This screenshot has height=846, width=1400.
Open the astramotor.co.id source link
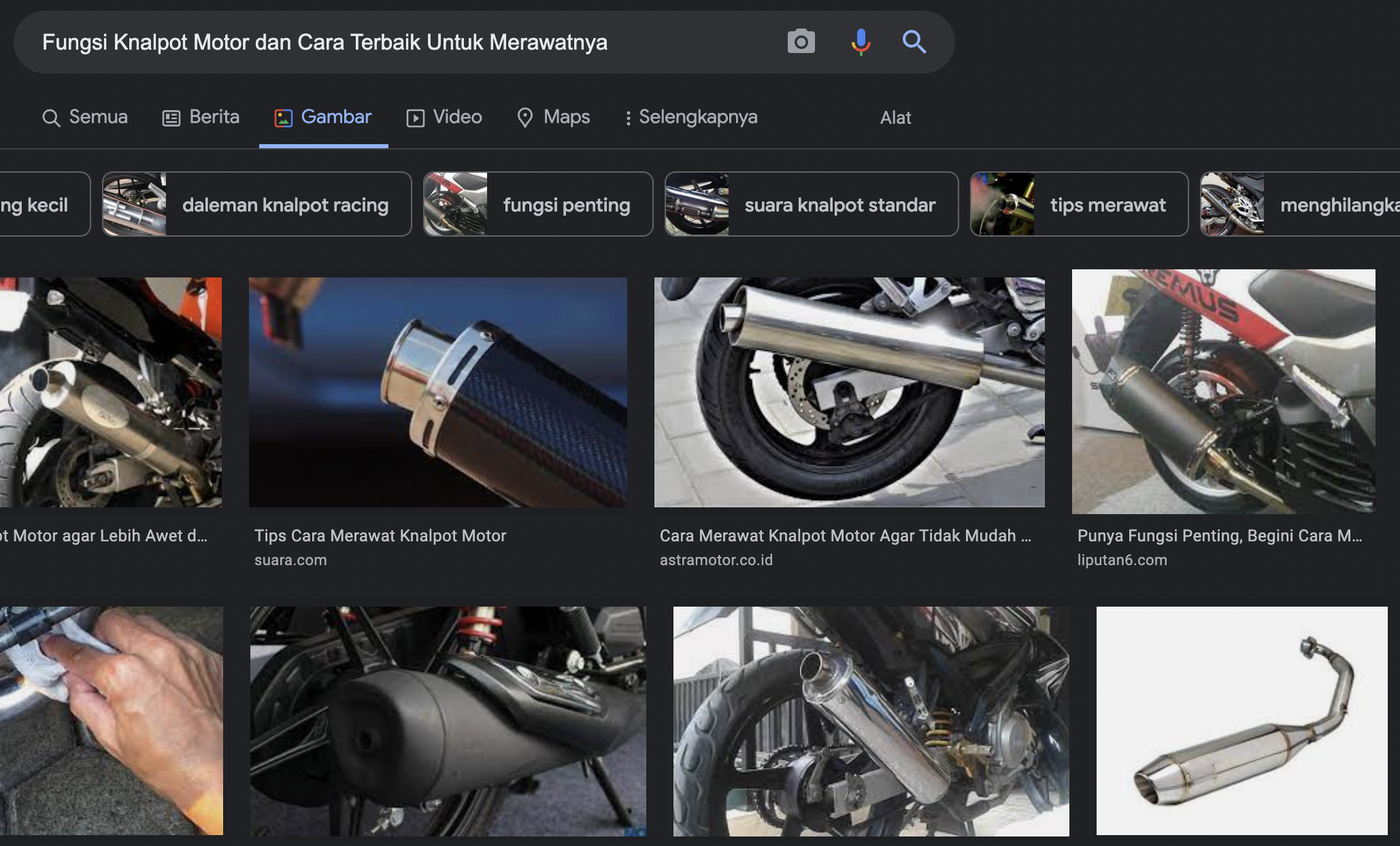(716, 560)
